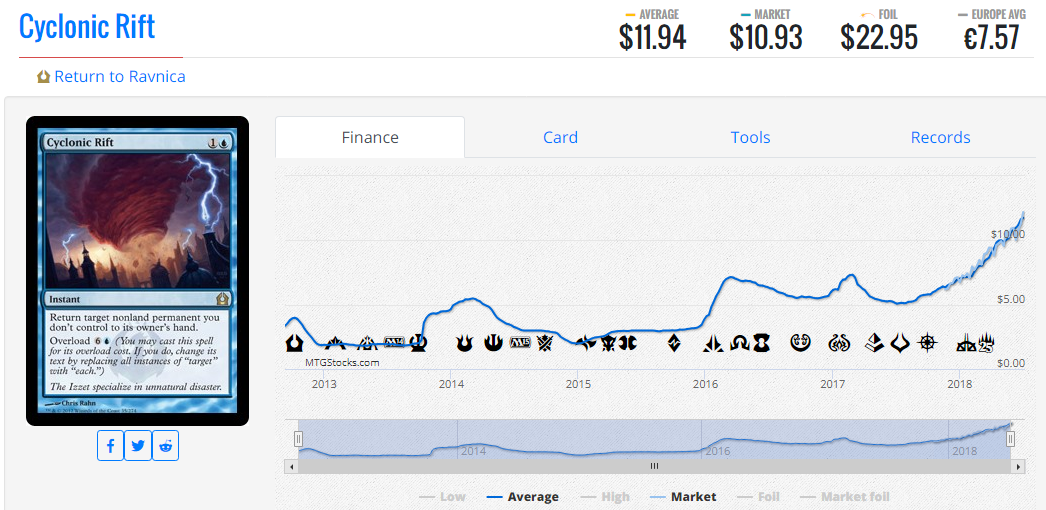Screen dimensions: 1046x510
Task: Click the Dragons of Tarkir set symbol
Action: click(608, 343)
